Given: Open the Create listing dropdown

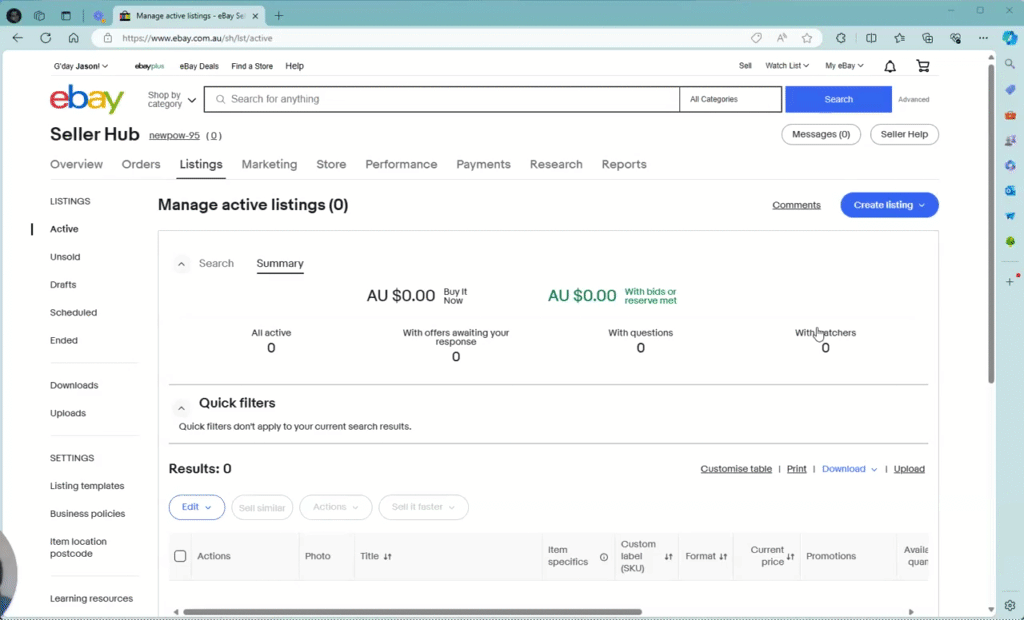Looking at the screenshot, I should point(888,204).
